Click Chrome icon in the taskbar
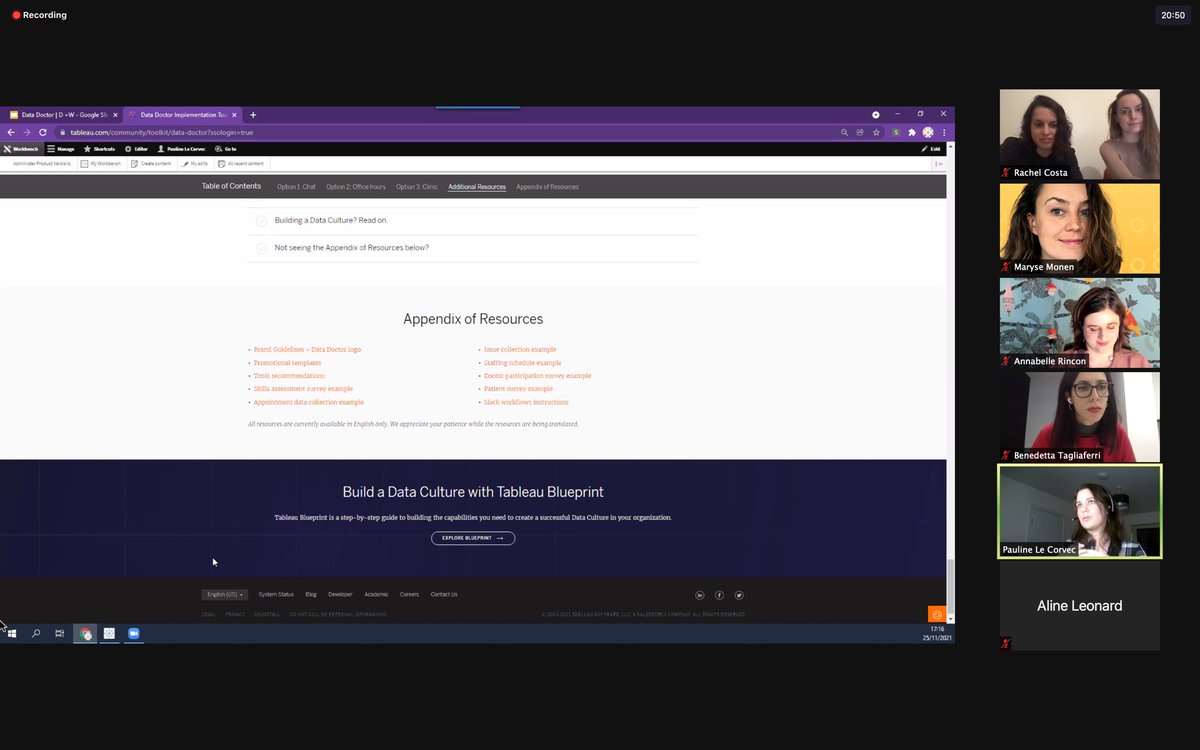The image size is (1200, 750). pos(85,633)
